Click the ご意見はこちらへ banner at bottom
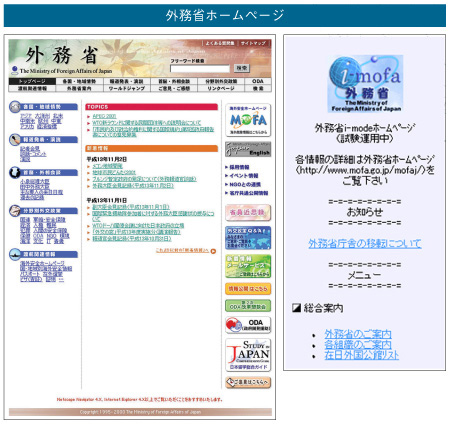Viewport: 452px width, 424px height. pos(248,382)
